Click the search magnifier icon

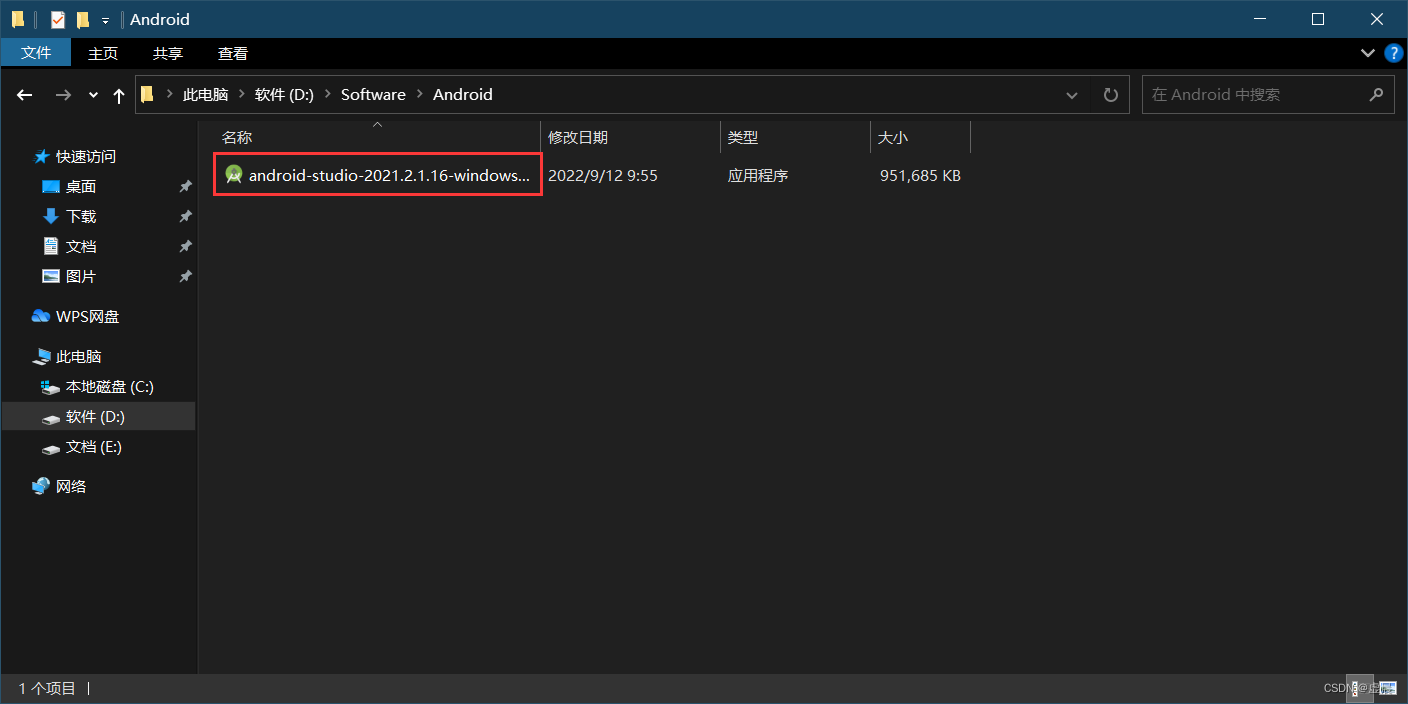(x=1378, y=94)
